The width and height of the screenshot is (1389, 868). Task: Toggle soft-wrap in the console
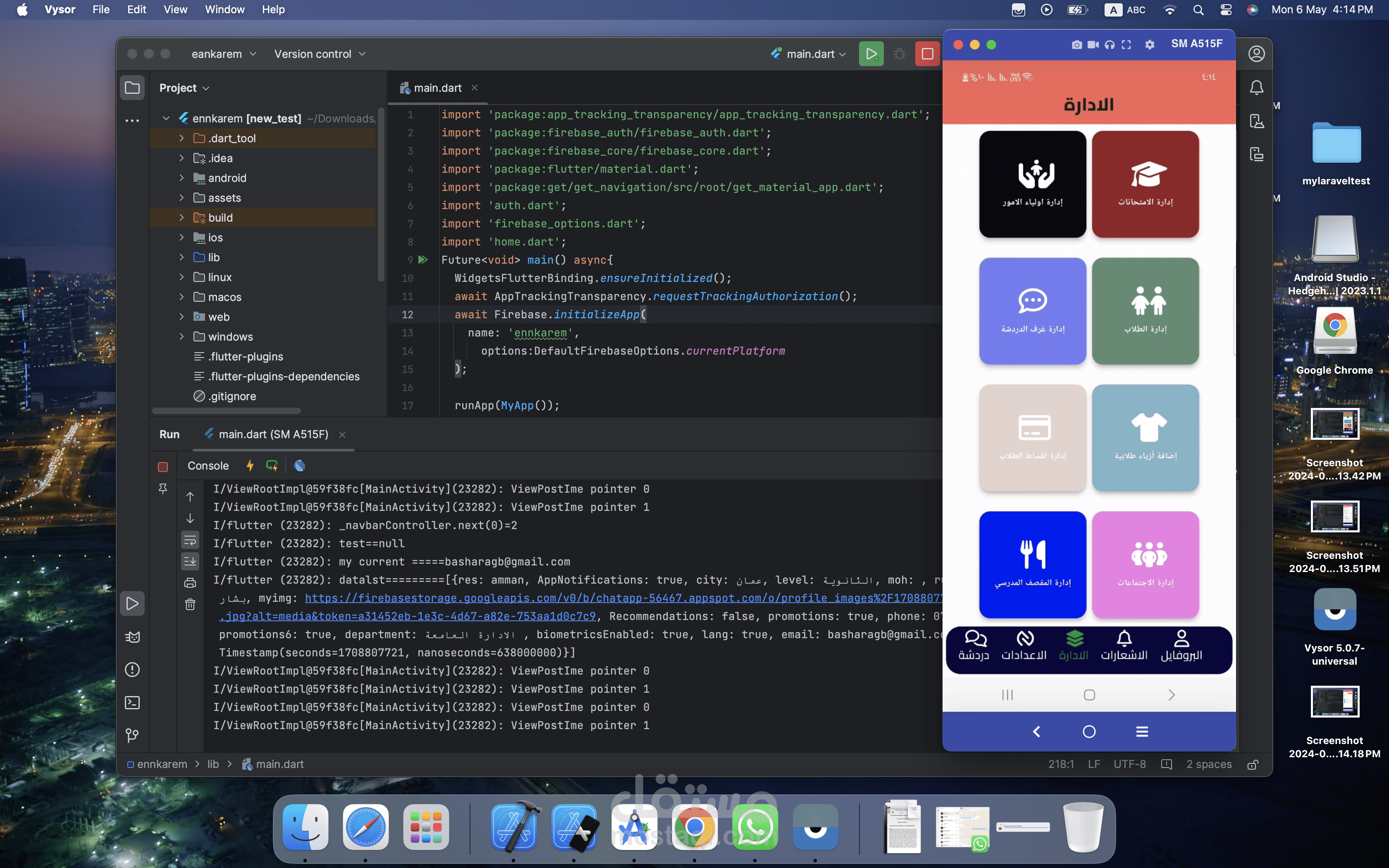pyautogui.click(x=190, y=540)
